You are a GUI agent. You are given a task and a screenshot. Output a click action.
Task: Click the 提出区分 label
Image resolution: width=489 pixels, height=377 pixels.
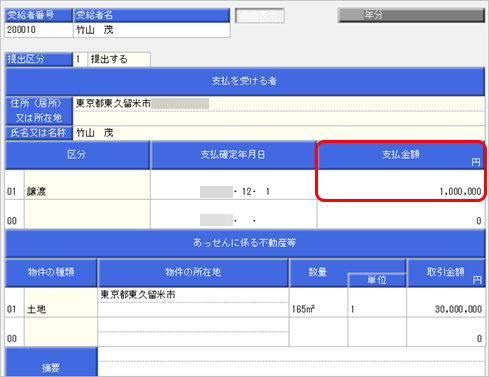tap(39, 59)
